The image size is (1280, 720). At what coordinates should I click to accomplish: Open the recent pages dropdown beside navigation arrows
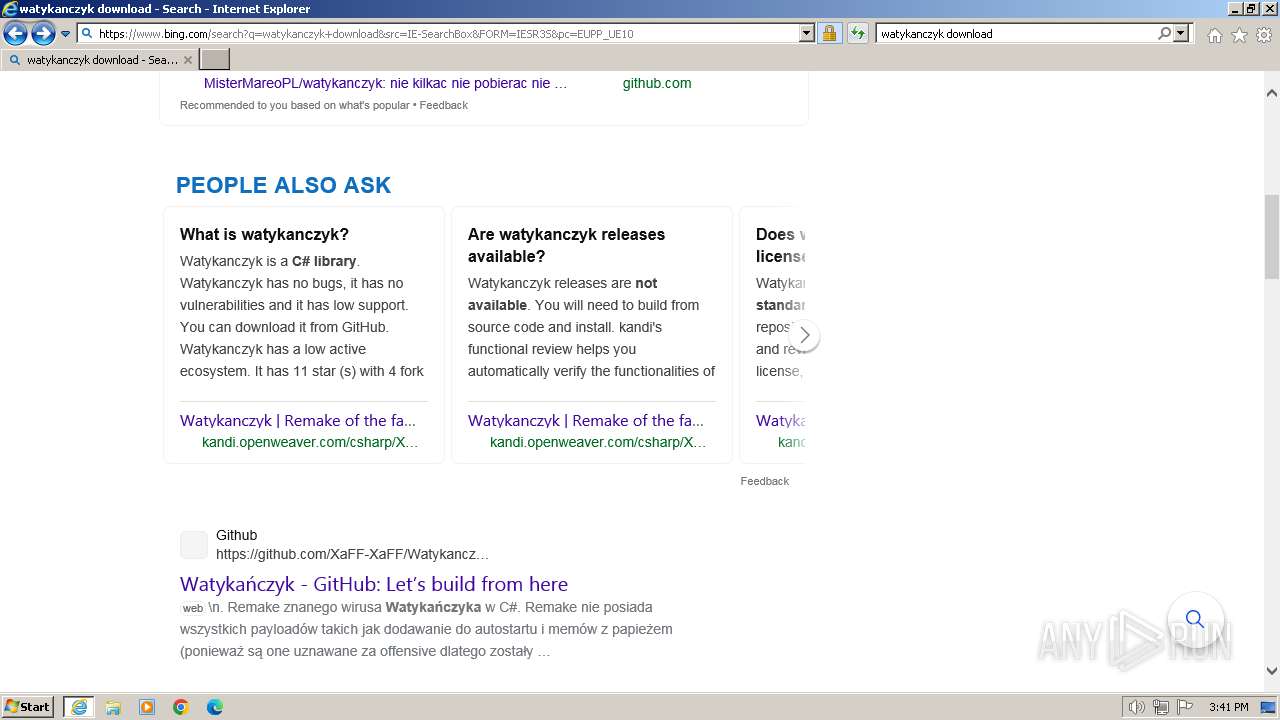65,34
